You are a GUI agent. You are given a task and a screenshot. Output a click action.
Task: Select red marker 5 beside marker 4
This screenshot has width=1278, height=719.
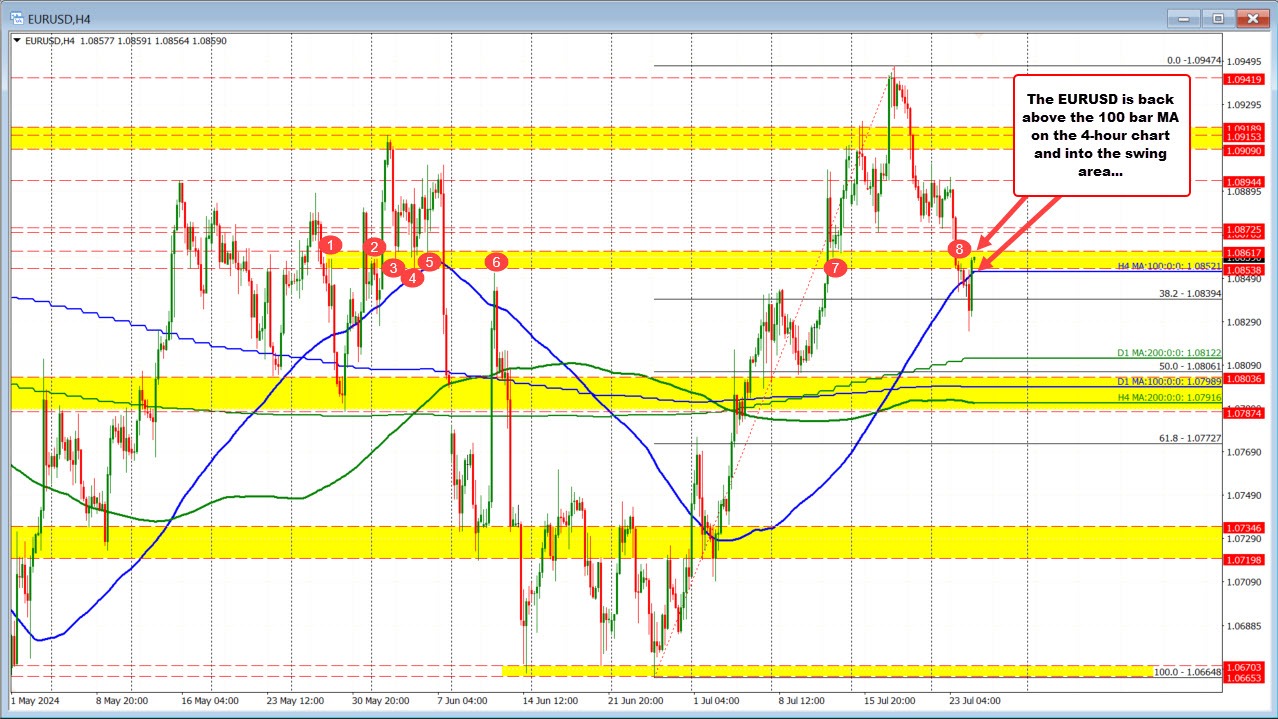tap(429, 260)
